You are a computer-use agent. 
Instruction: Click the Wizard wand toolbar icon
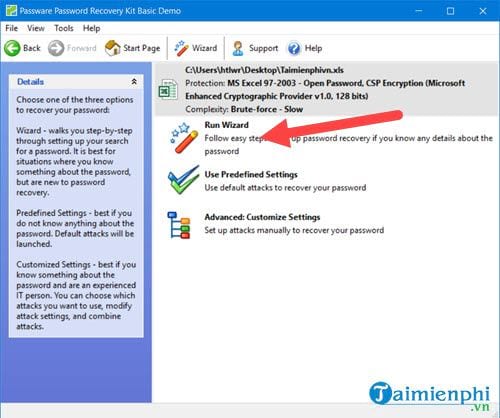pyautogui.click(x=181, y=48)
